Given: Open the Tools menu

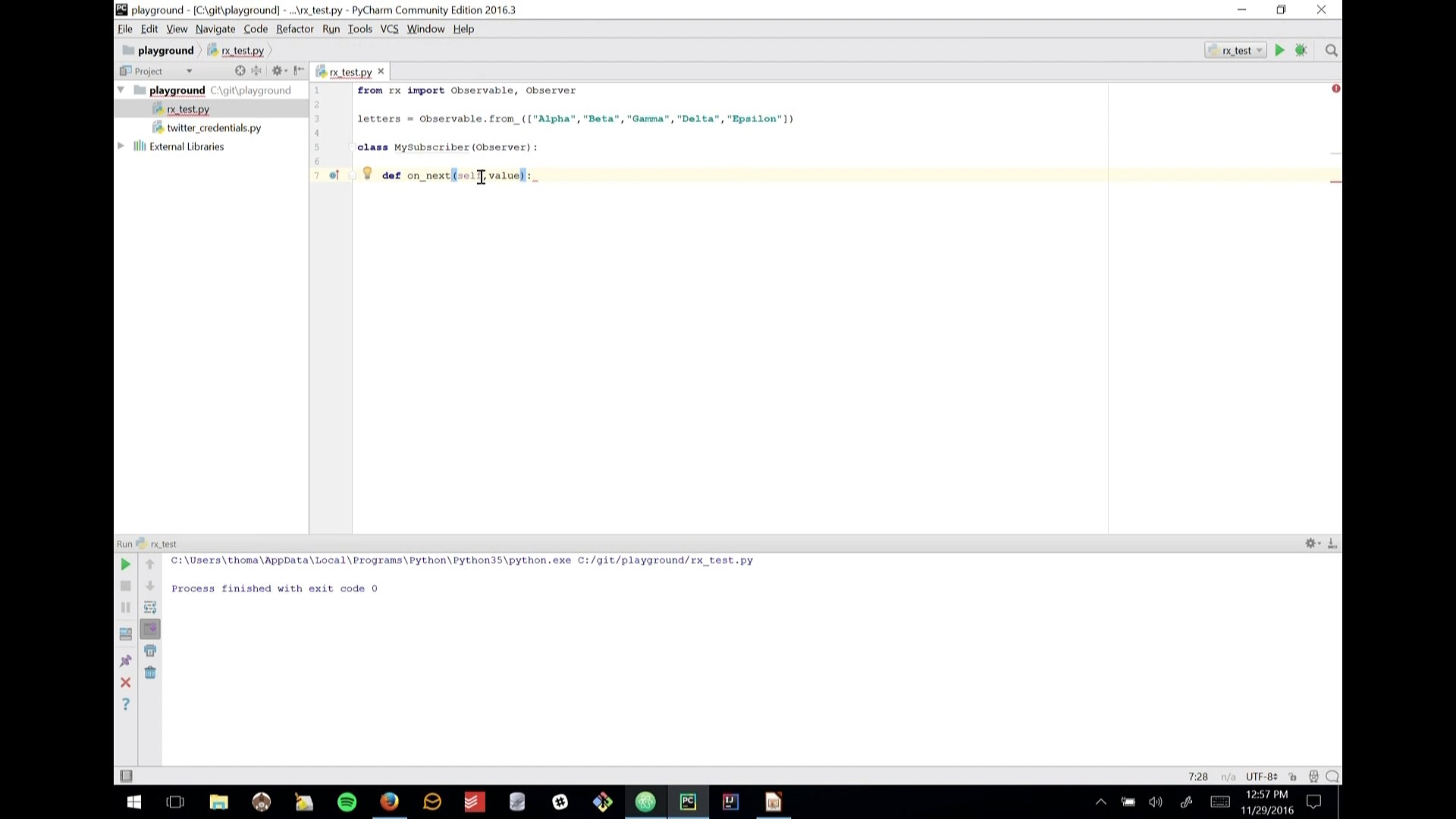Looking at the screenshot, I should (360, 29).
